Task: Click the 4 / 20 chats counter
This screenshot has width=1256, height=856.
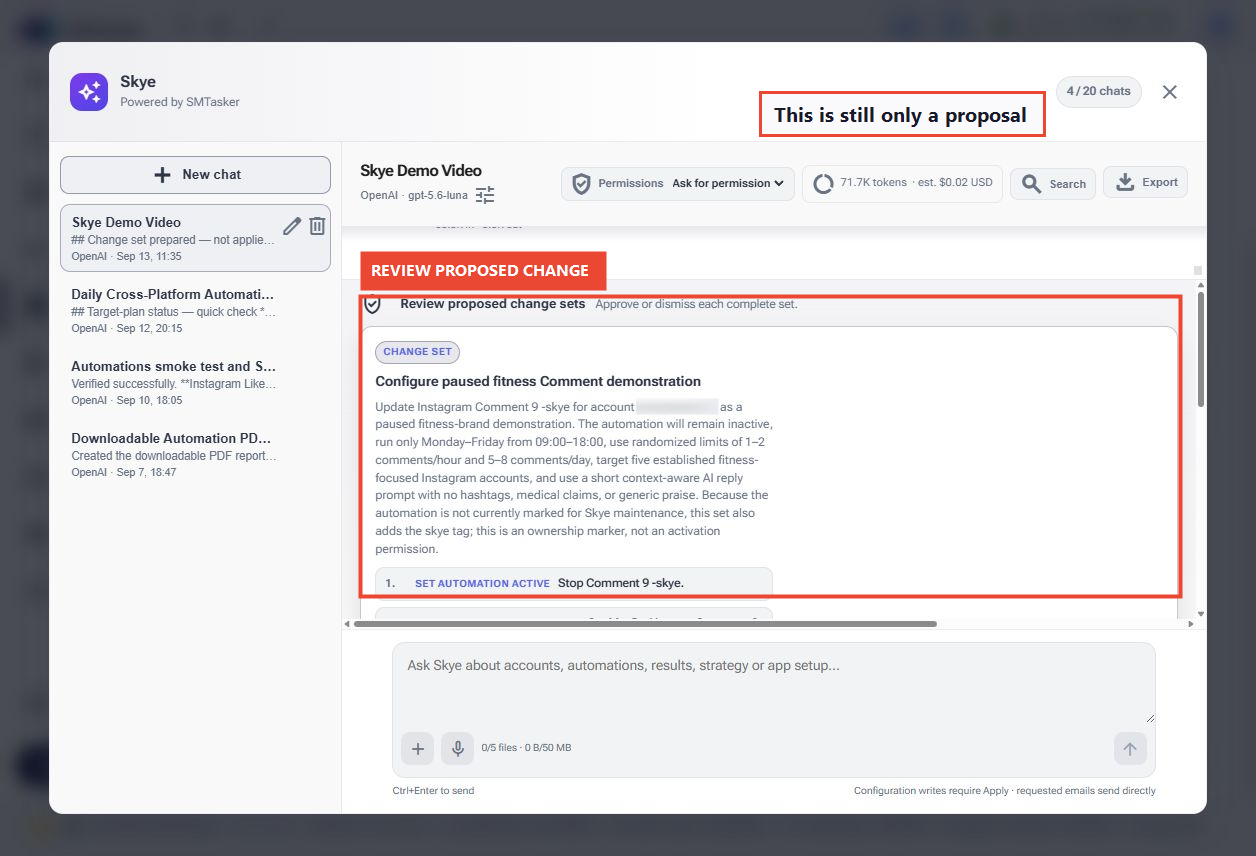Action: 1098,91
